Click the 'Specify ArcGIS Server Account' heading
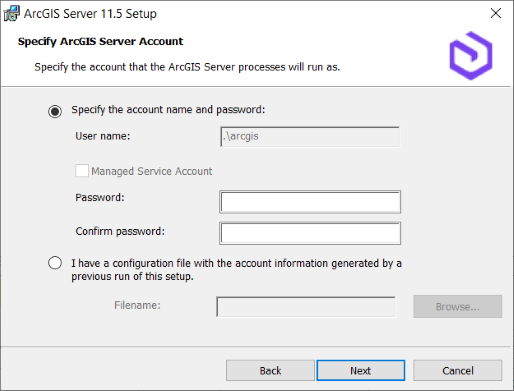 (x=100, y=41)
